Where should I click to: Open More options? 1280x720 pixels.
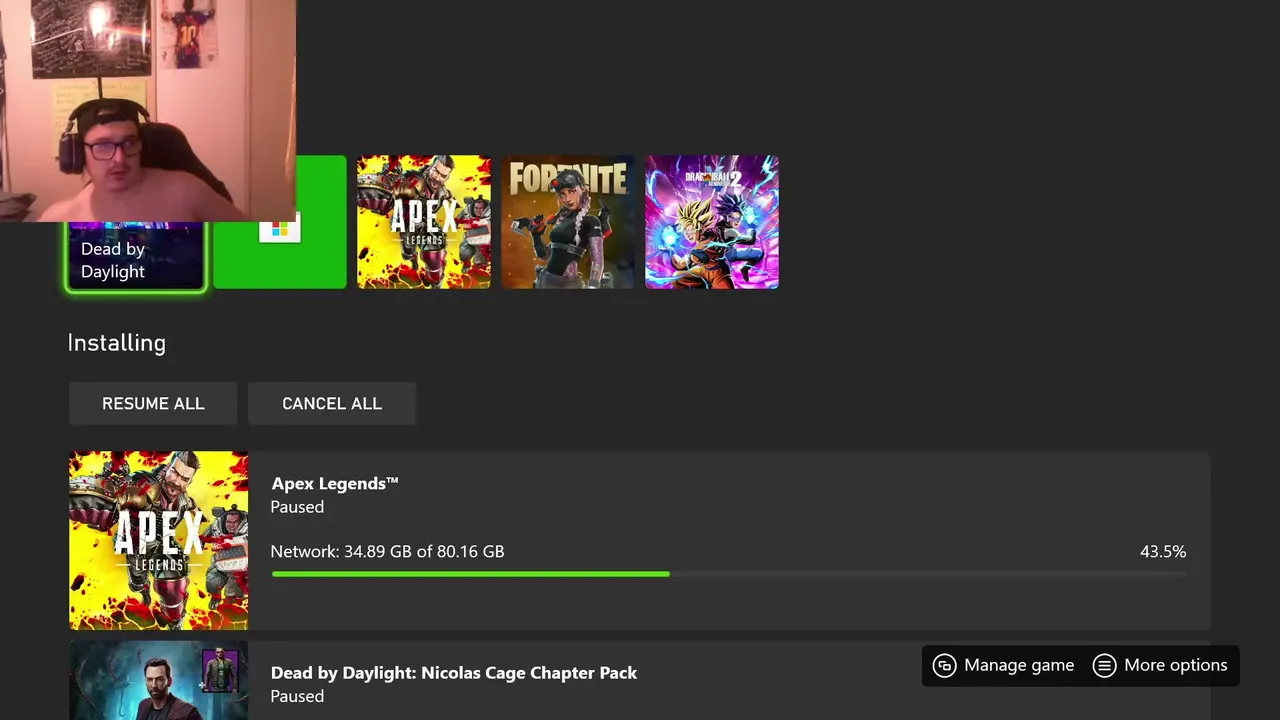(x=1160, y=665)
